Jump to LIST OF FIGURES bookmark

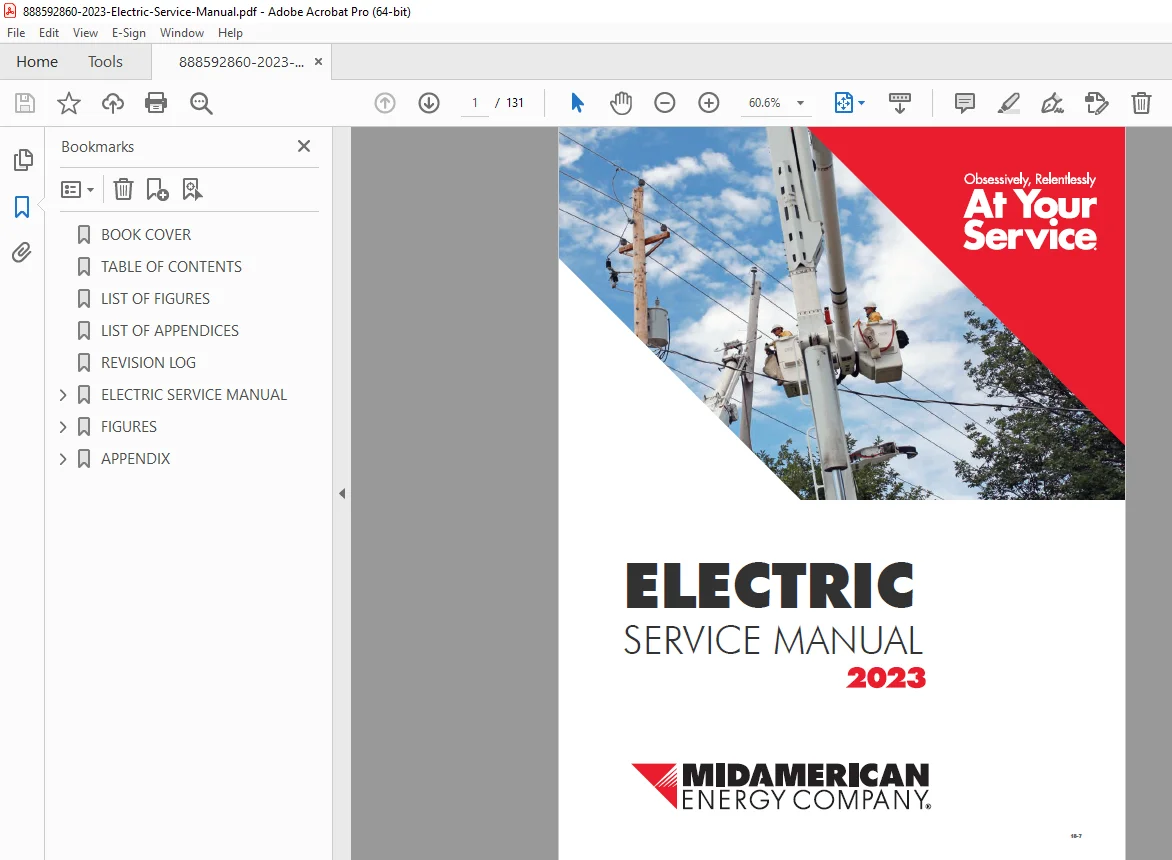(155, 299)
